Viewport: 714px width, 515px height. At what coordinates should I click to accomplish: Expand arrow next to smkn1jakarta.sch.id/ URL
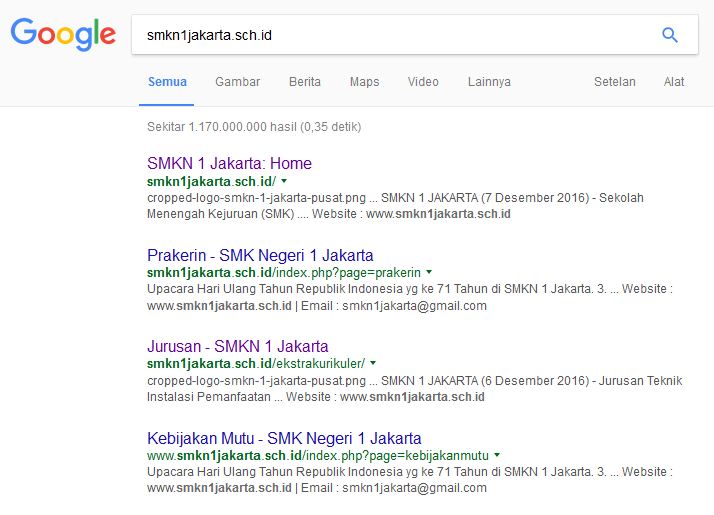tap(284, 181)
